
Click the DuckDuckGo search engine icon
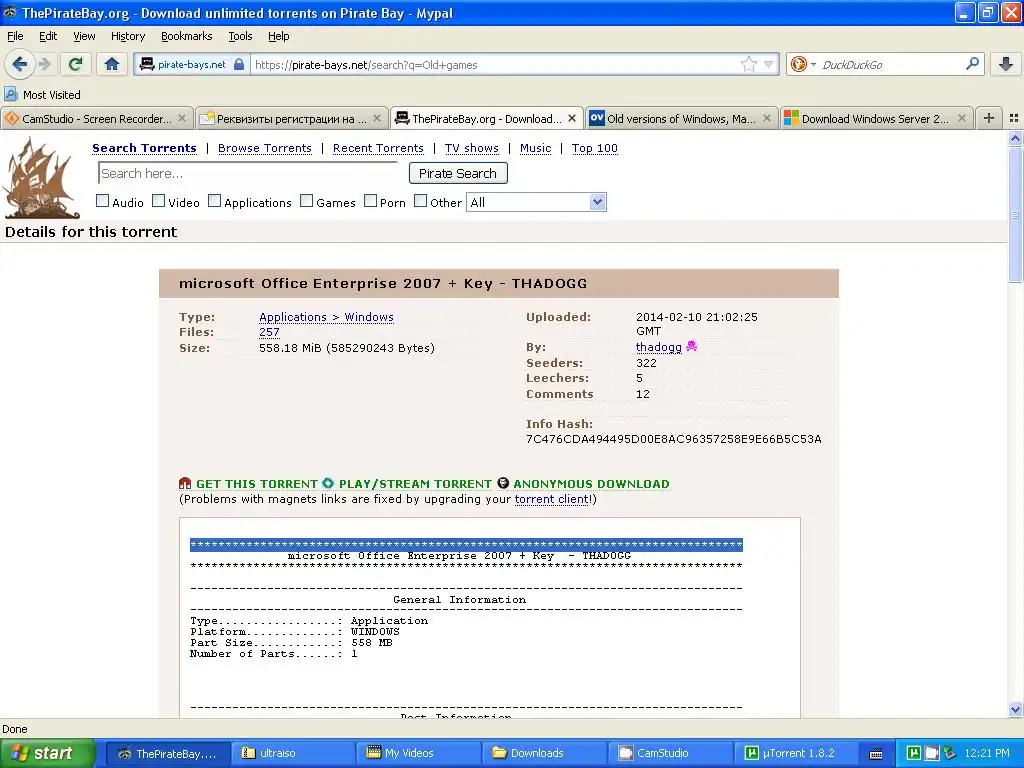pyautogui.click(x=798, y=64)
